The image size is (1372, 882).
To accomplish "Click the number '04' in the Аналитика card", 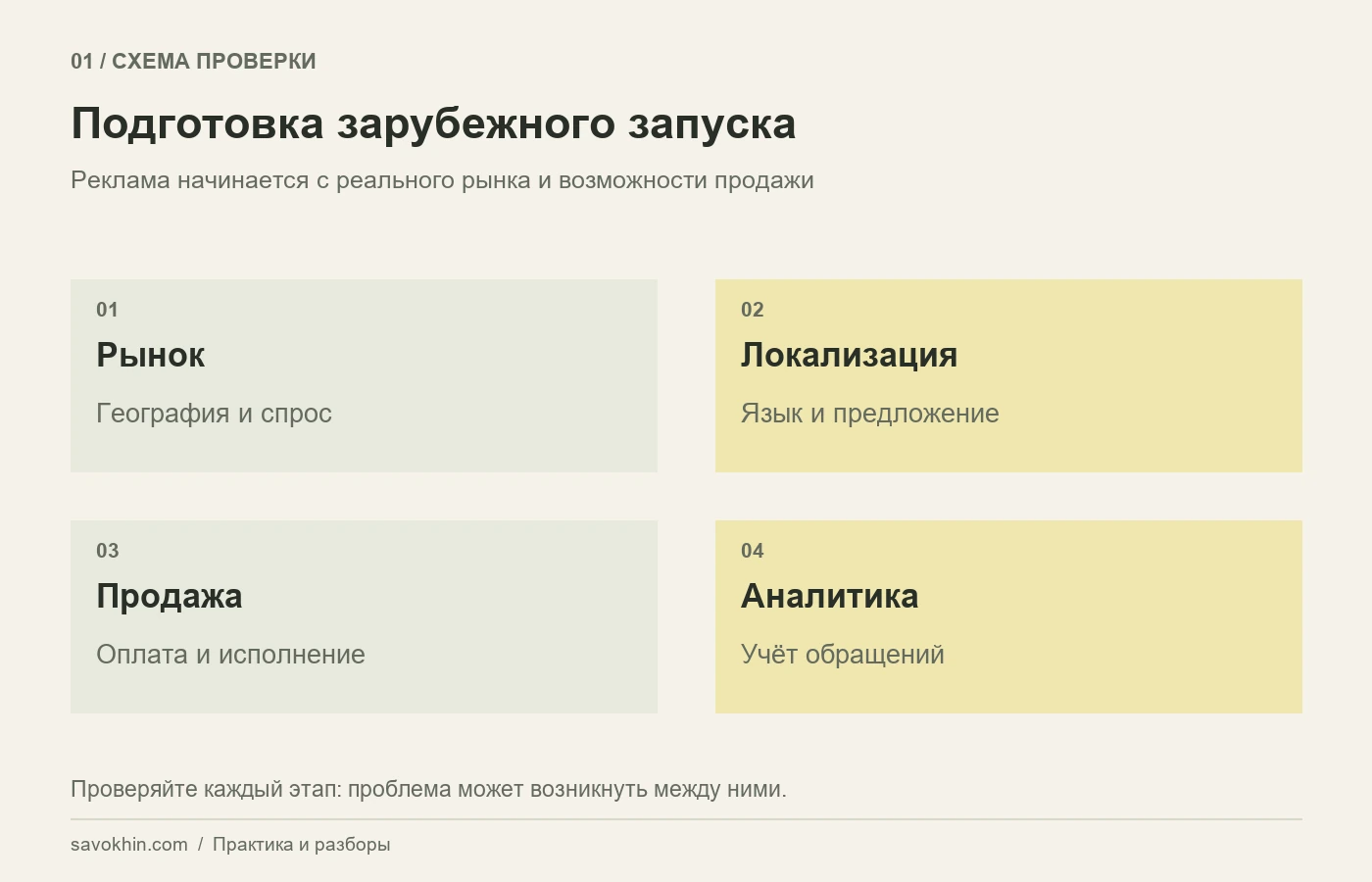I will (x=752, y=551).
